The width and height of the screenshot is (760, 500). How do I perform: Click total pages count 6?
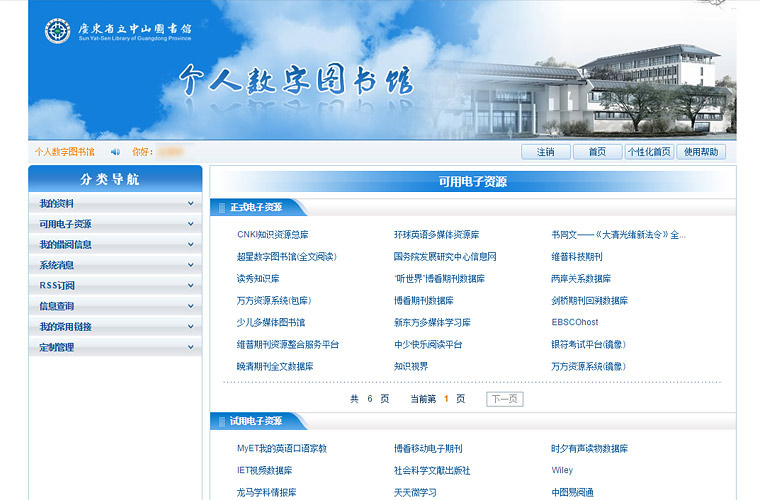pyautogui.click(x=370, y=399)
